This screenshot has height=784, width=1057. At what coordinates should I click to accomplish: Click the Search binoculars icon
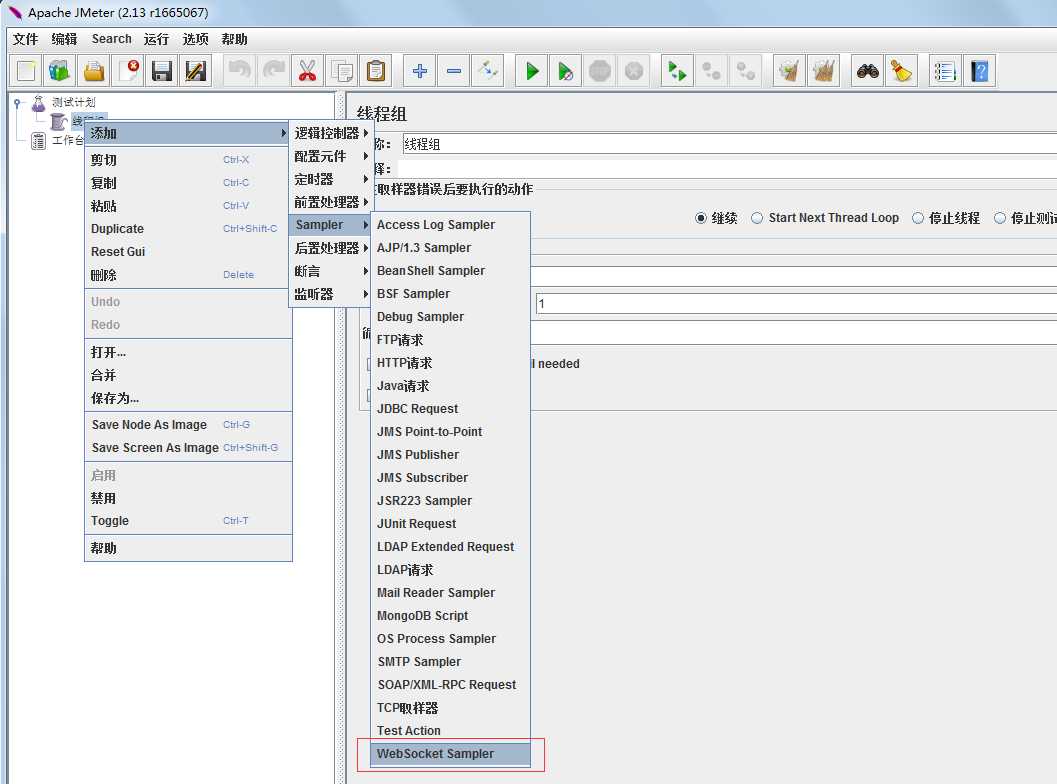coord(868,71)
